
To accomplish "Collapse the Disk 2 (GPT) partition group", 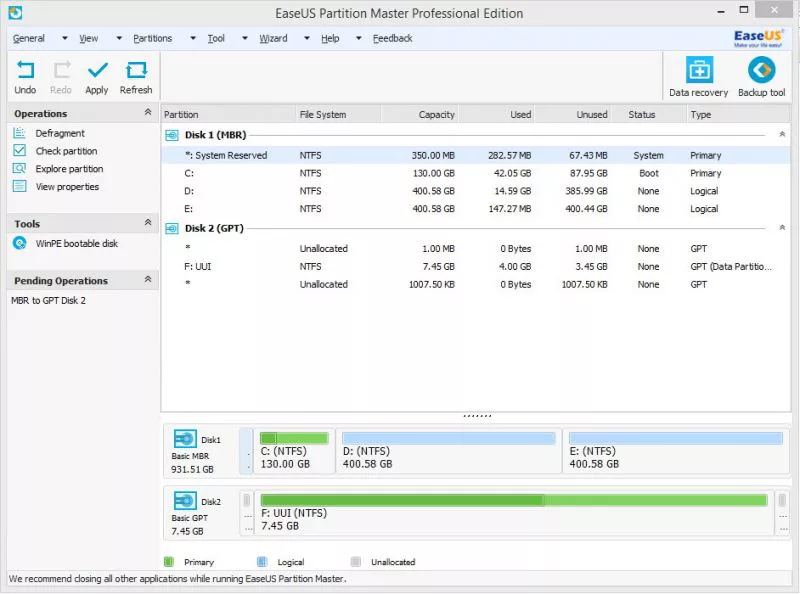I will click(x=782, y=228).
